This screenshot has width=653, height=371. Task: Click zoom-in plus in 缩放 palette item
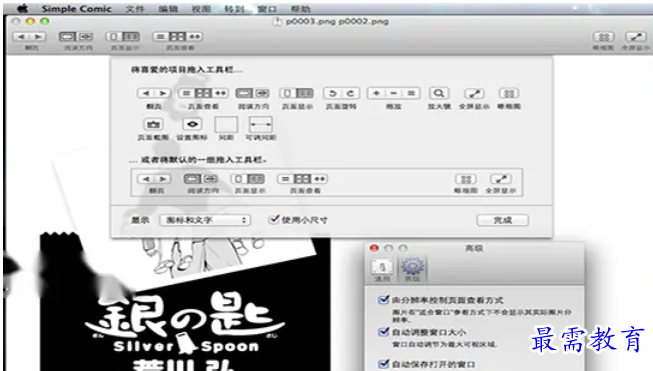[376, 93]
